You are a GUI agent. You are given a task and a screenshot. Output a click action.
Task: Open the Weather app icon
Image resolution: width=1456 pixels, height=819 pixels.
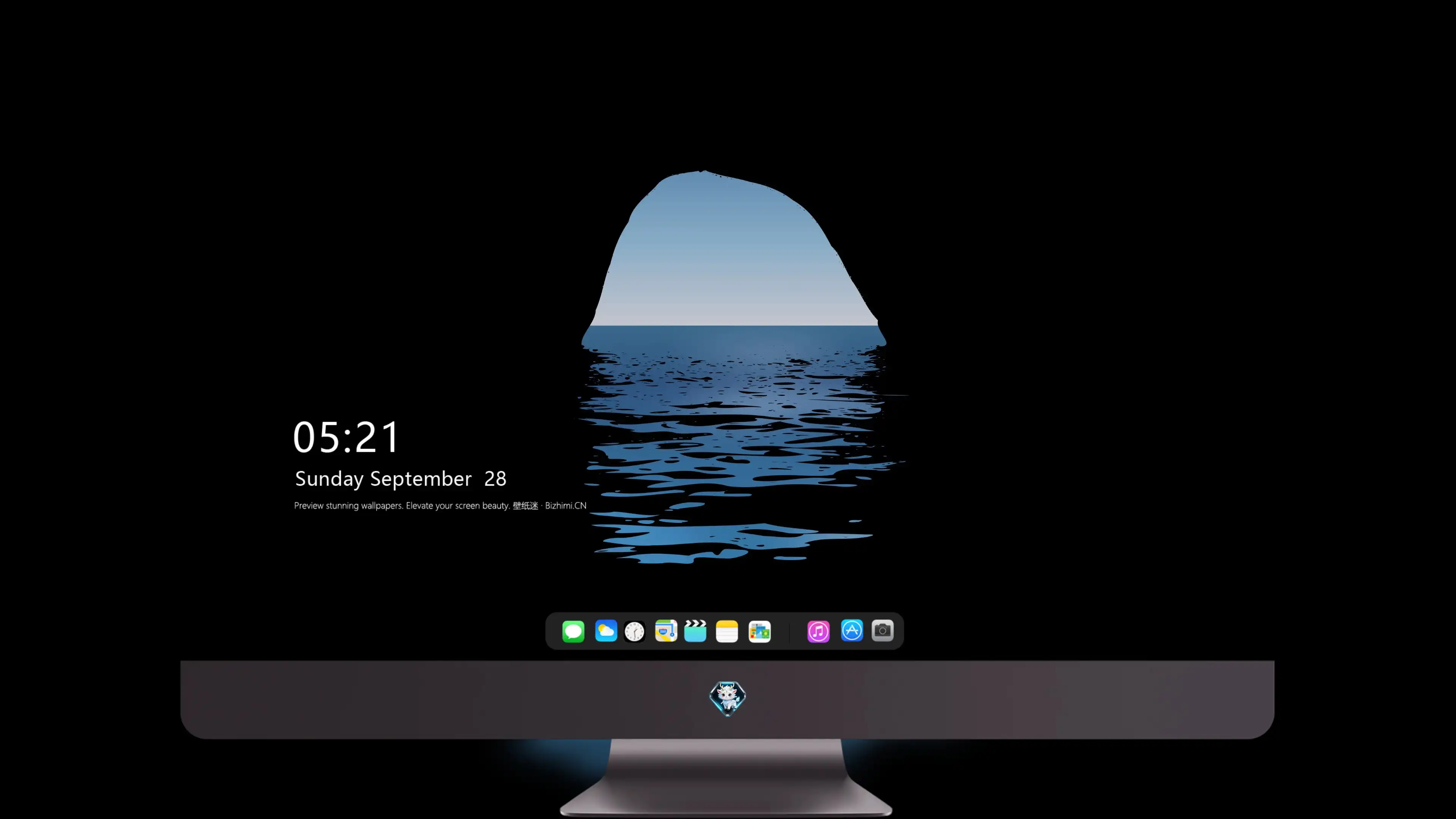(606, 631)
